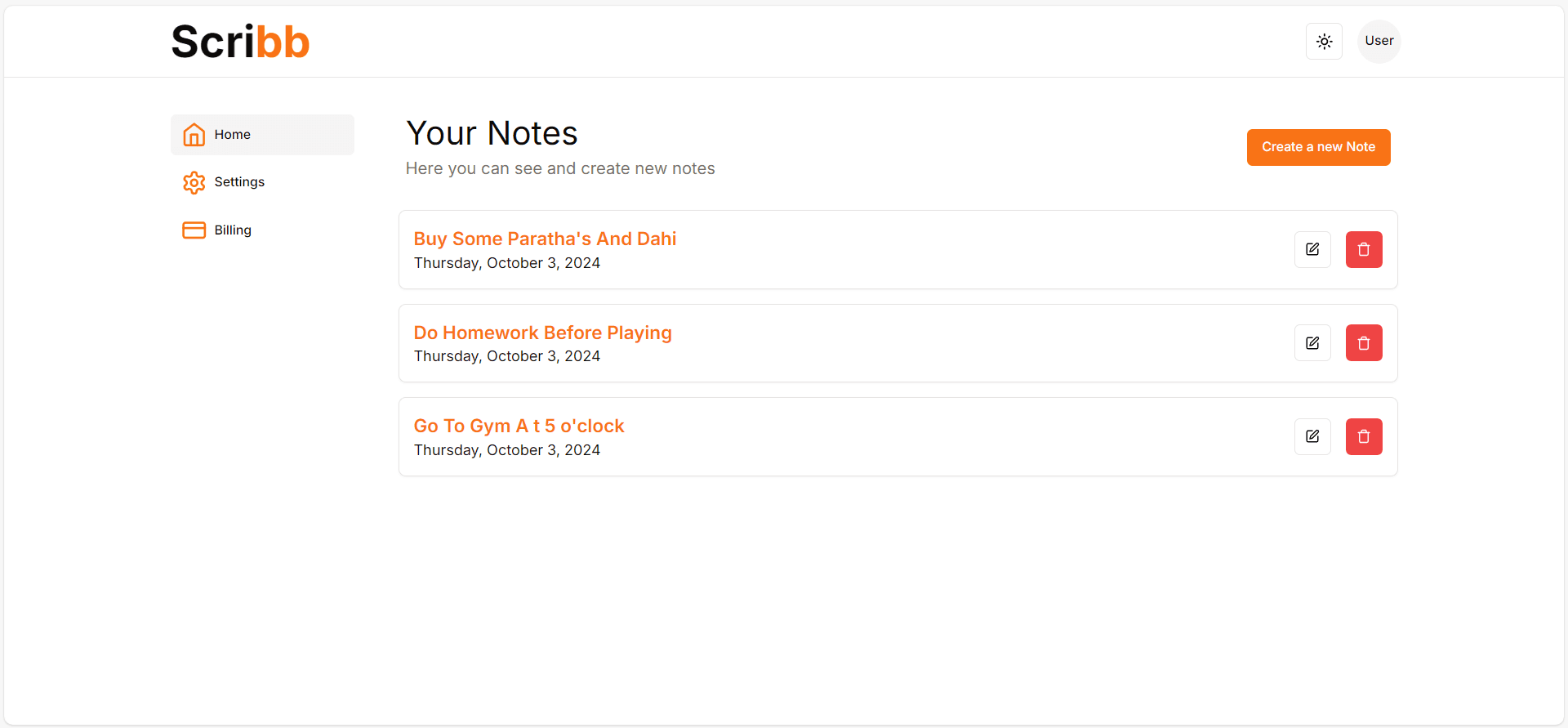
Task: Delete the Buy Some Paratha's And Dahi note
Action: (x=1364, y=250)
